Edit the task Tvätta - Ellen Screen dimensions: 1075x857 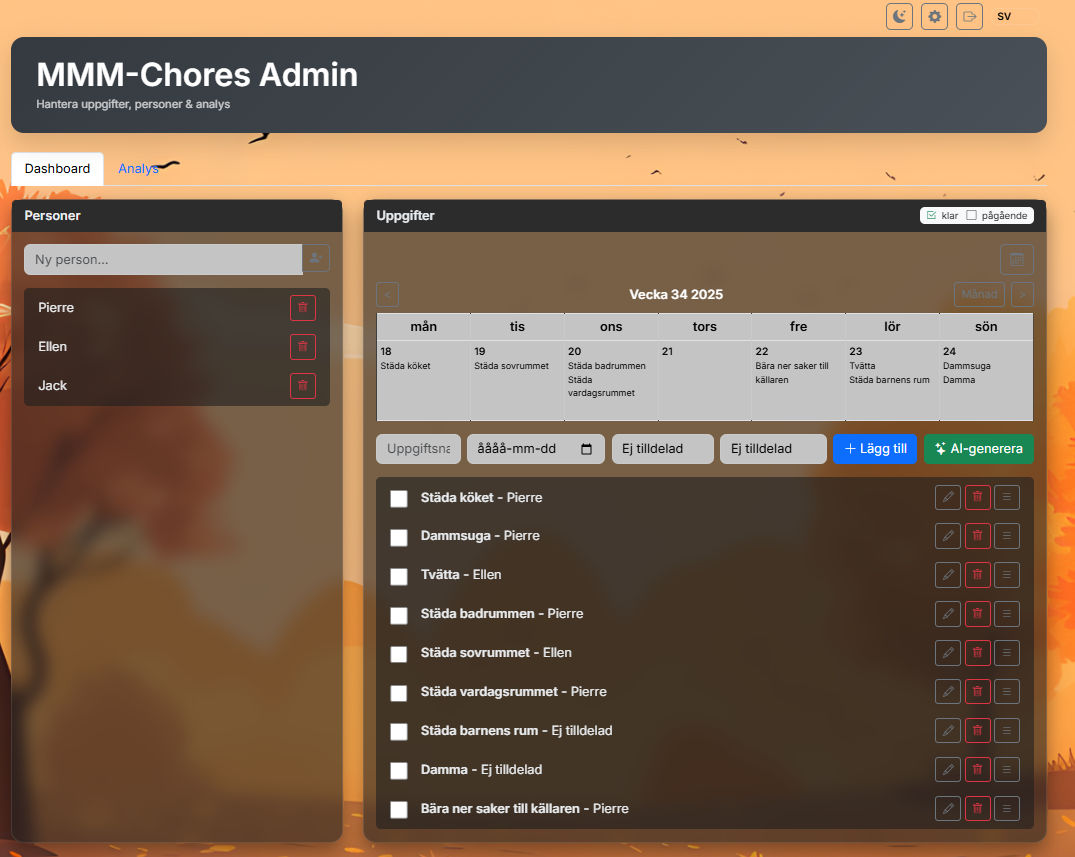coord(947,575)
